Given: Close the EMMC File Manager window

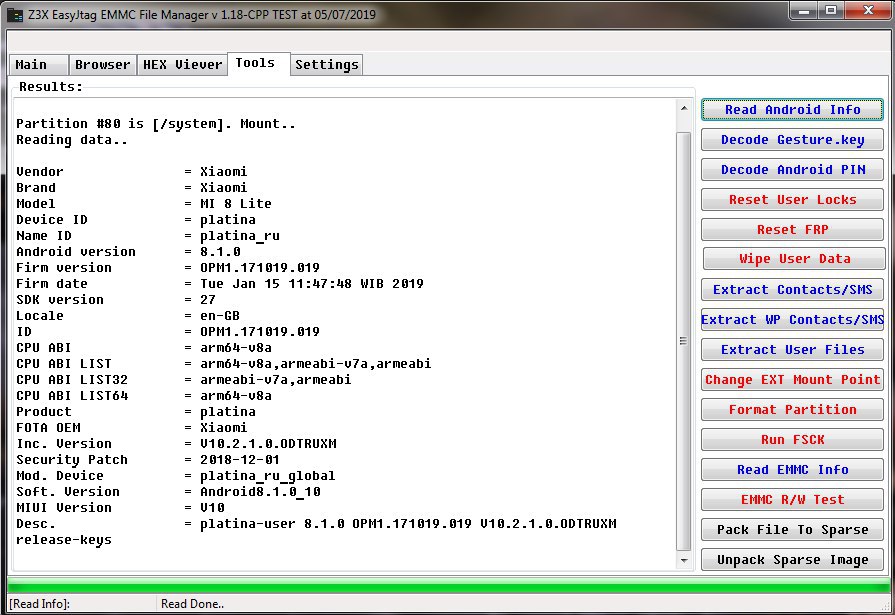Looking at the screenshot, I should click(868, 11).
